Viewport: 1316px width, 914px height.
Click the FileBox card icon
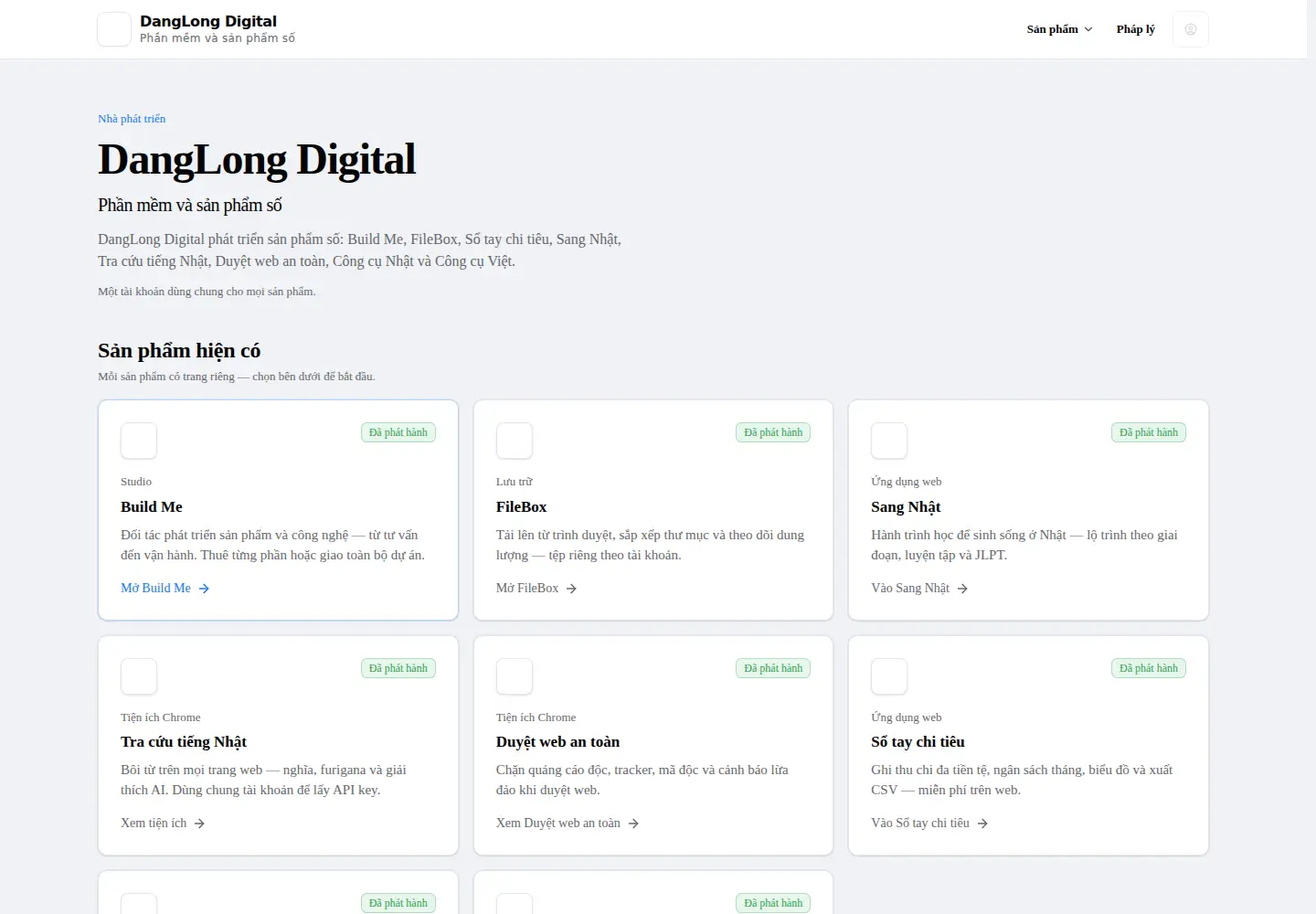(x=515, y=441)
